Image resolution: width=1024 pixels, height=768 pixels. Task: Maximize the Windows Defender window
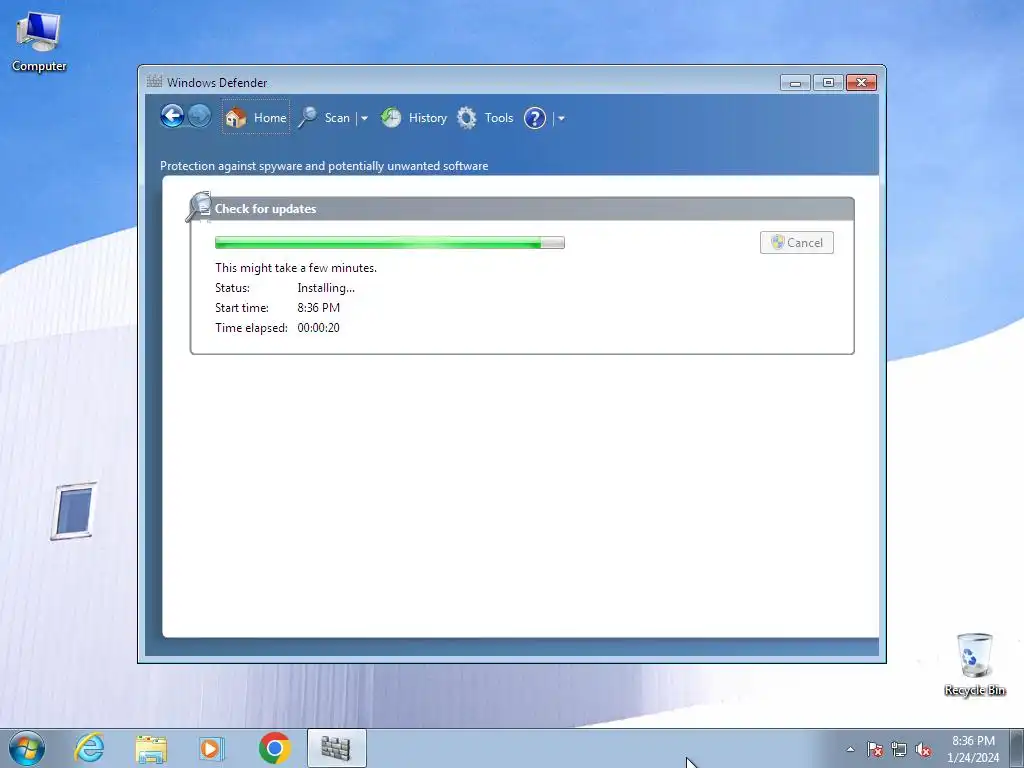pyautogui.click(x=828, y=83)
